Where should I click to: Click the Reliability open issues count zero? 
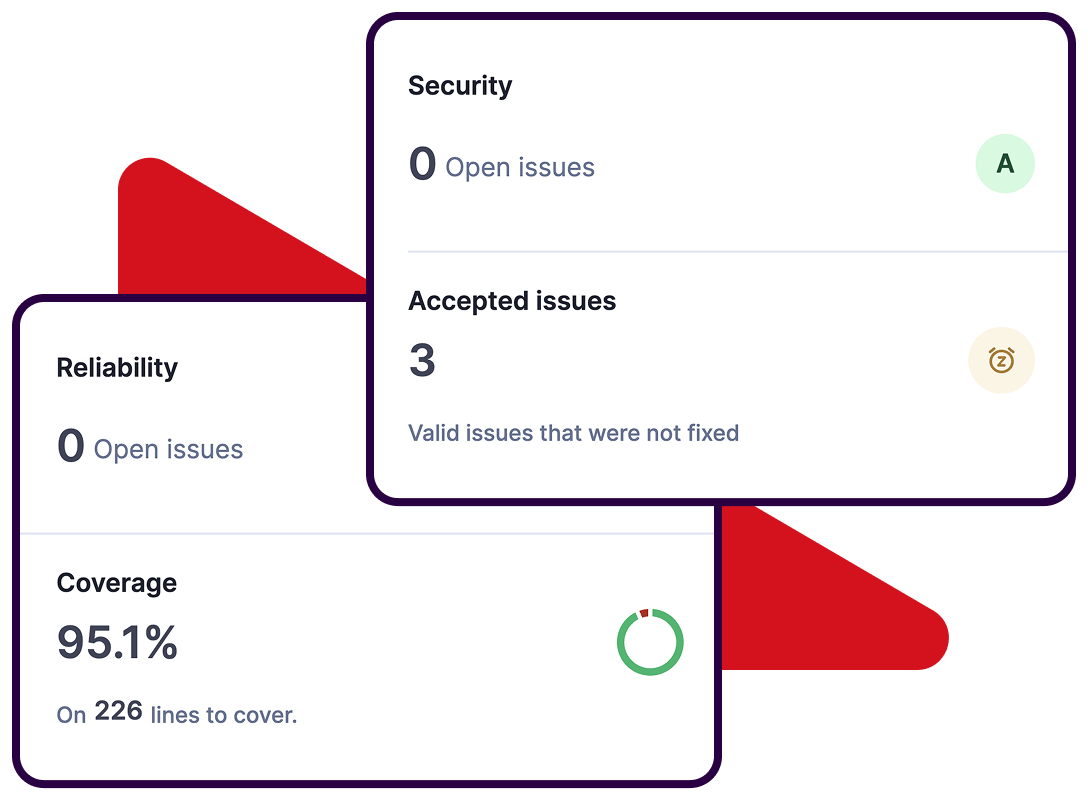click(70, 446)
